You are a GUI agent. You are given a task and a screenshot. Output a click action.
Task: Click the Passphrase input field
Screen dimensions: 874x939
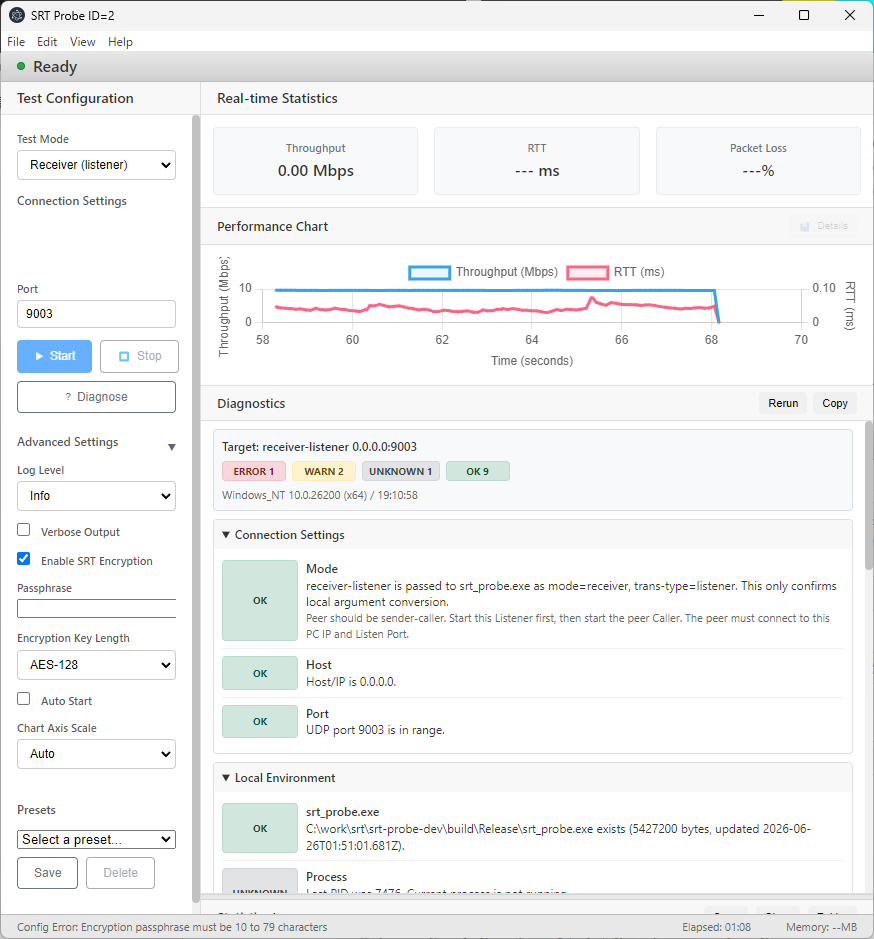96,608
